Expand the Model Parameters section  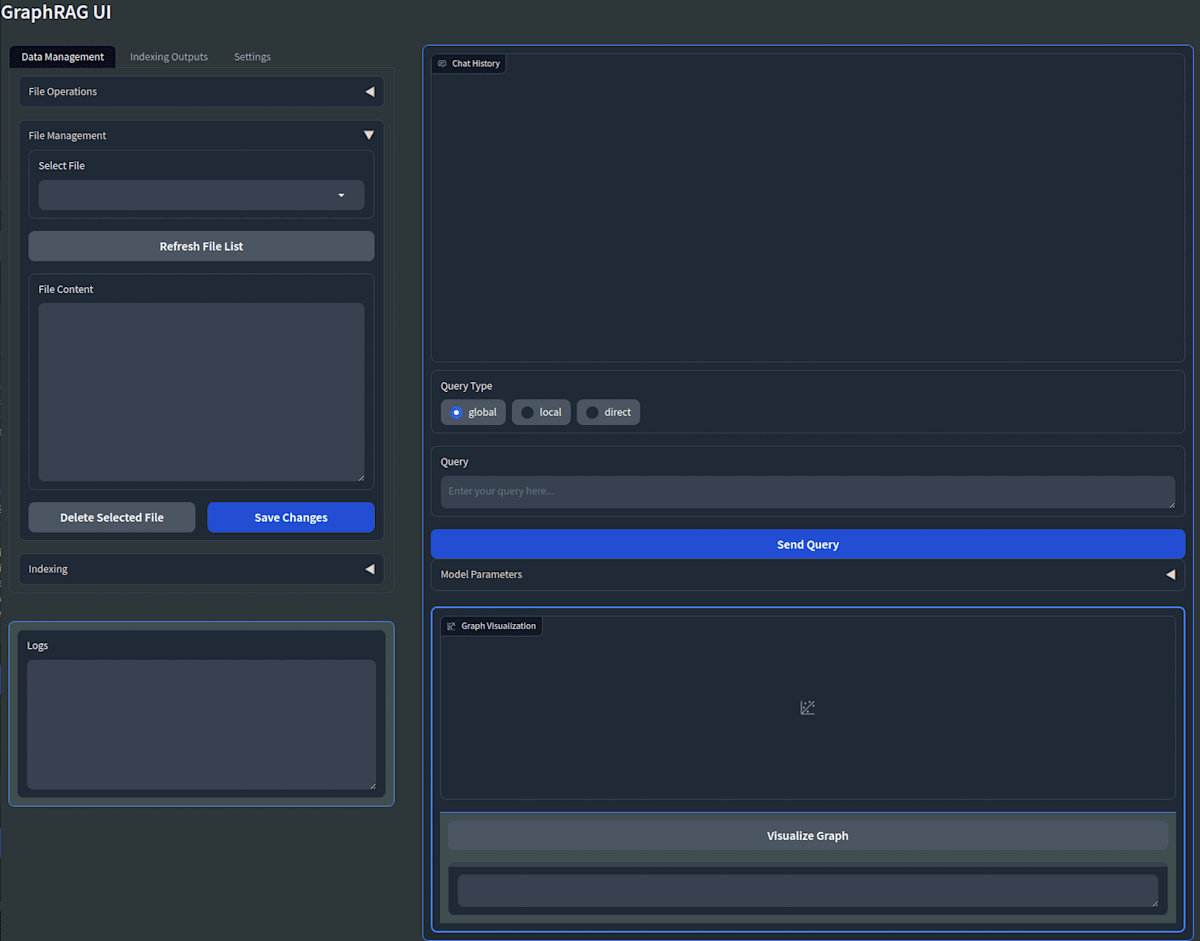(x=808, y=575)
